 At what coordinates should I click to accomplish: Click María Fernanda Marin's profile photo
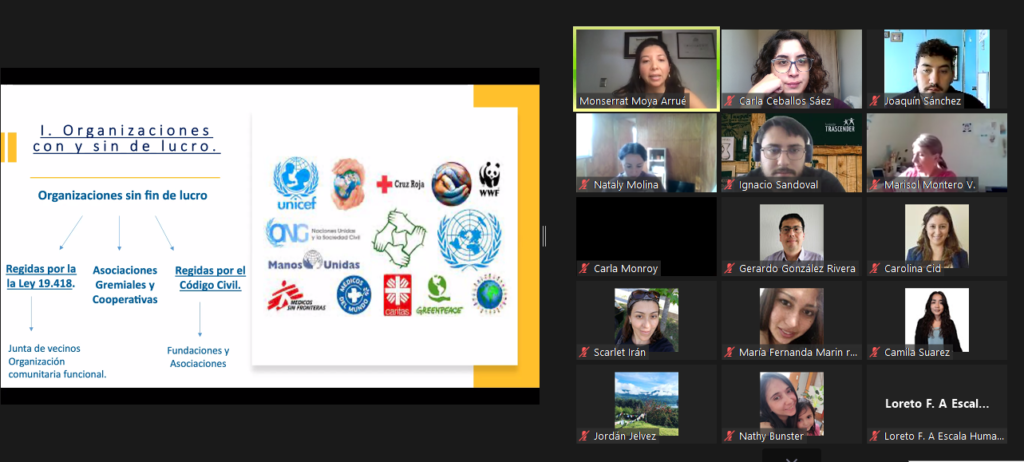point(792,318)
